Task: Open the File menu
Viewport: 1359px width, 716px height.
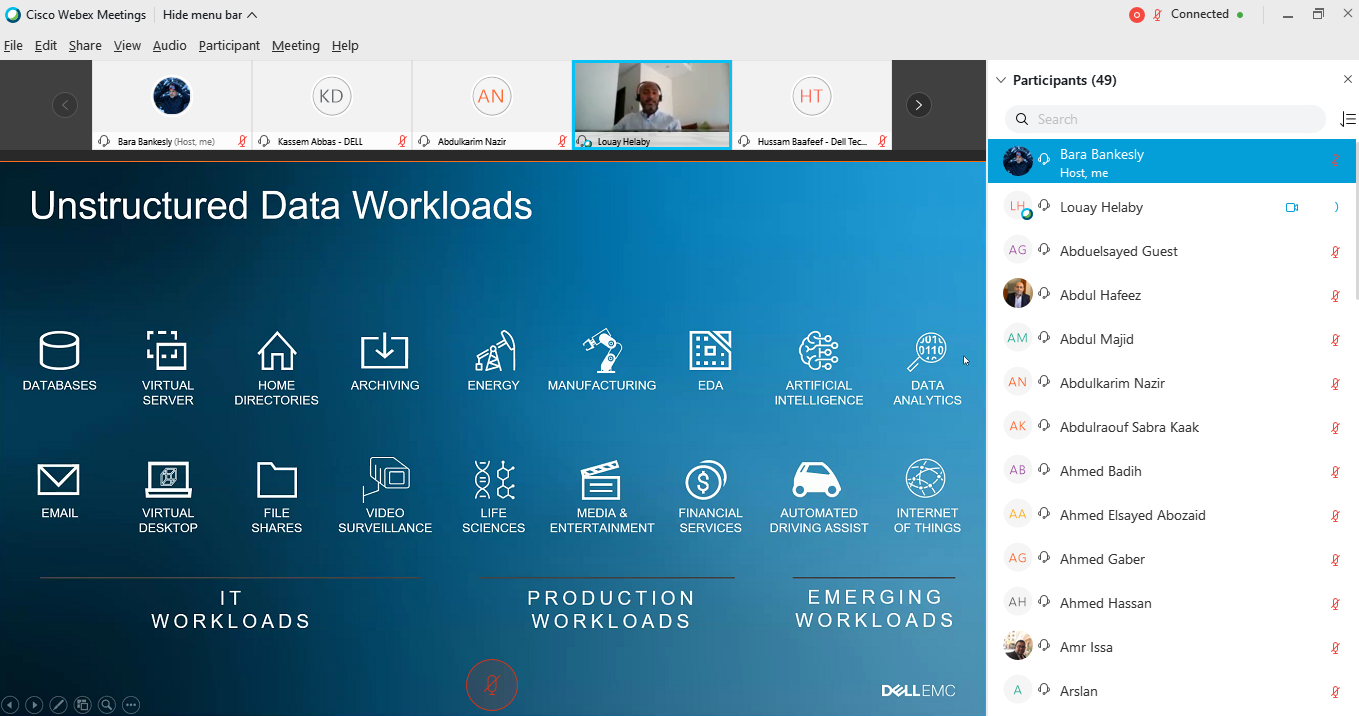Action: click(x=13, y=46)
